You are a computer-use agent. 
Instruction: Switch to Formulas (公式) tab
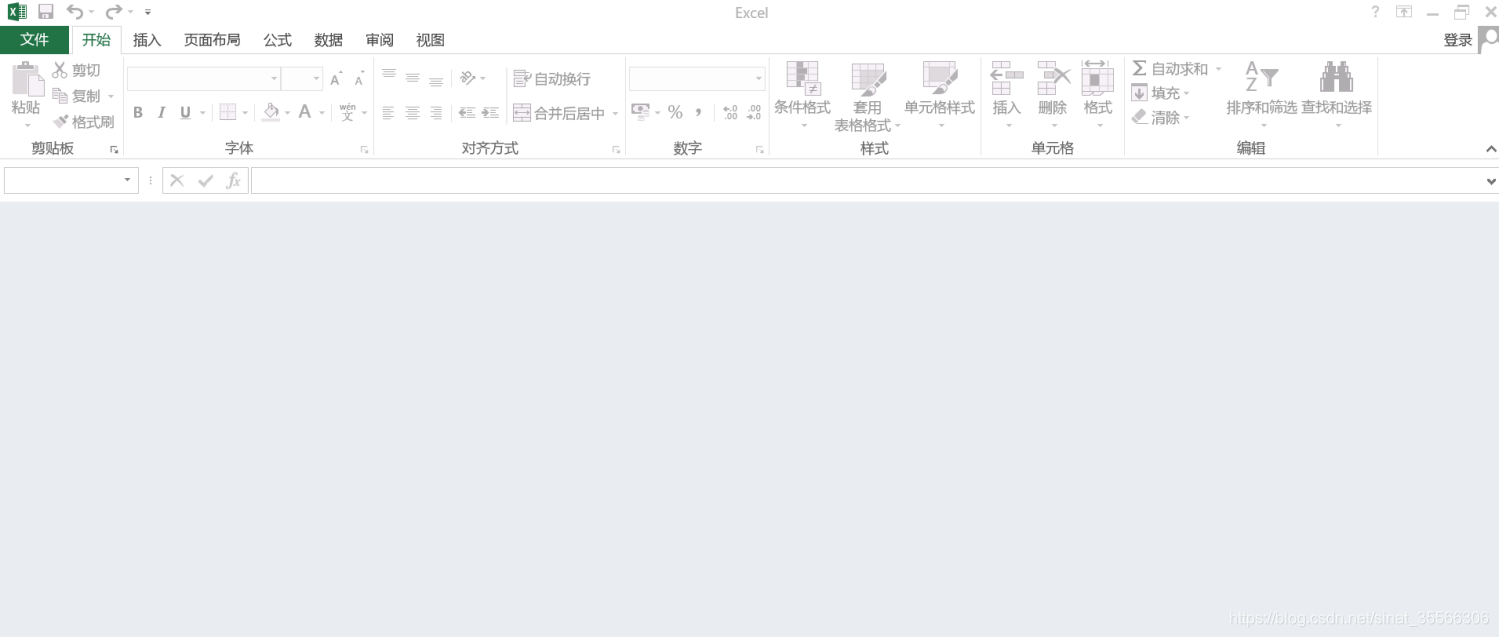(x=277, y=40)
